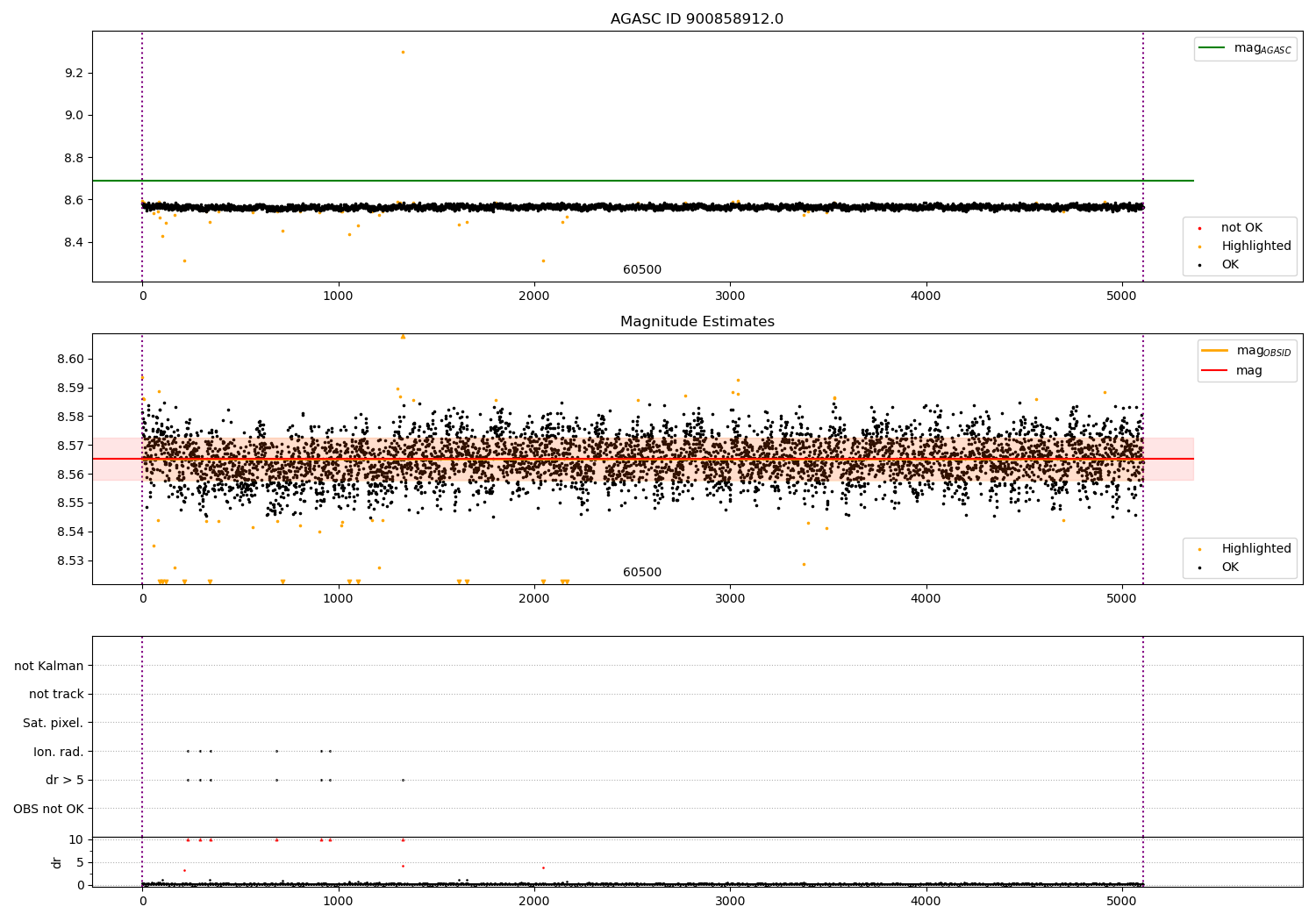The width and height of the screenshot is (1316, 921).
Task: Click the outlier point near 9.3 magnitude in top plot
Action: pyautogui.click(x=403, y=52)
